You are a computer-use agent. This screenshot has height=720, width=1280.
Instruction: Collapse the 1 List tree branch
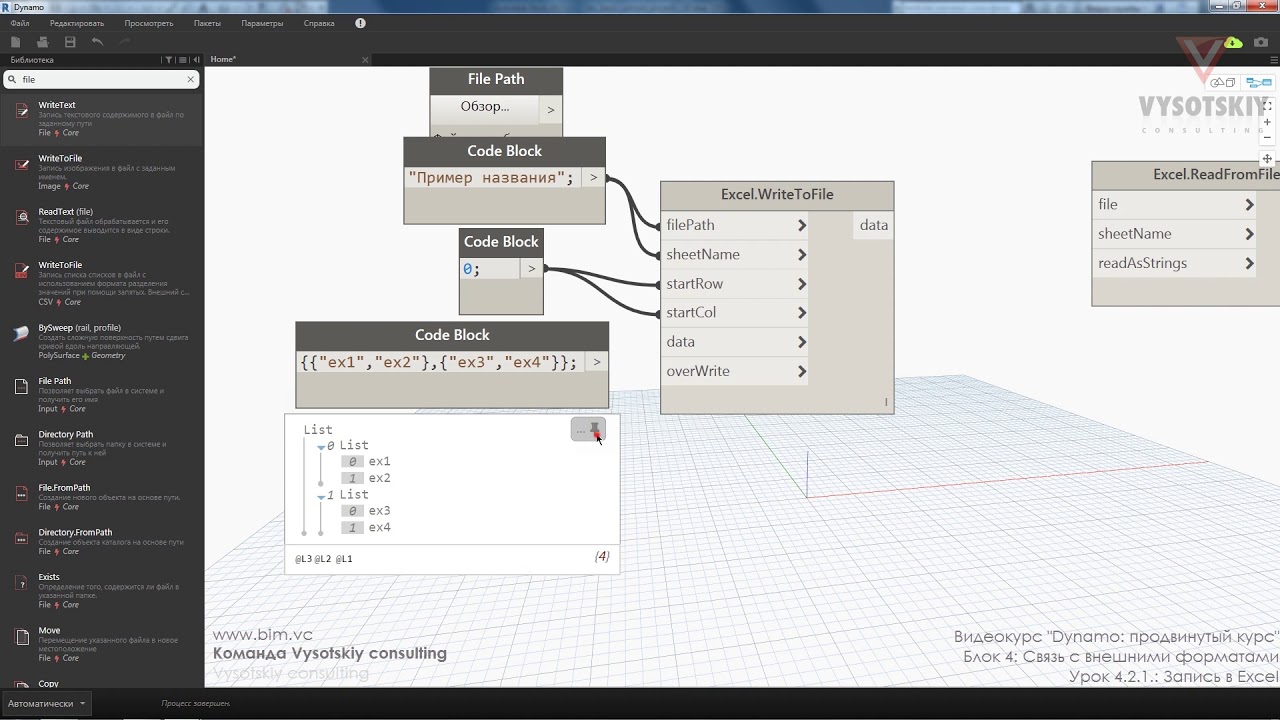[321, 496]
